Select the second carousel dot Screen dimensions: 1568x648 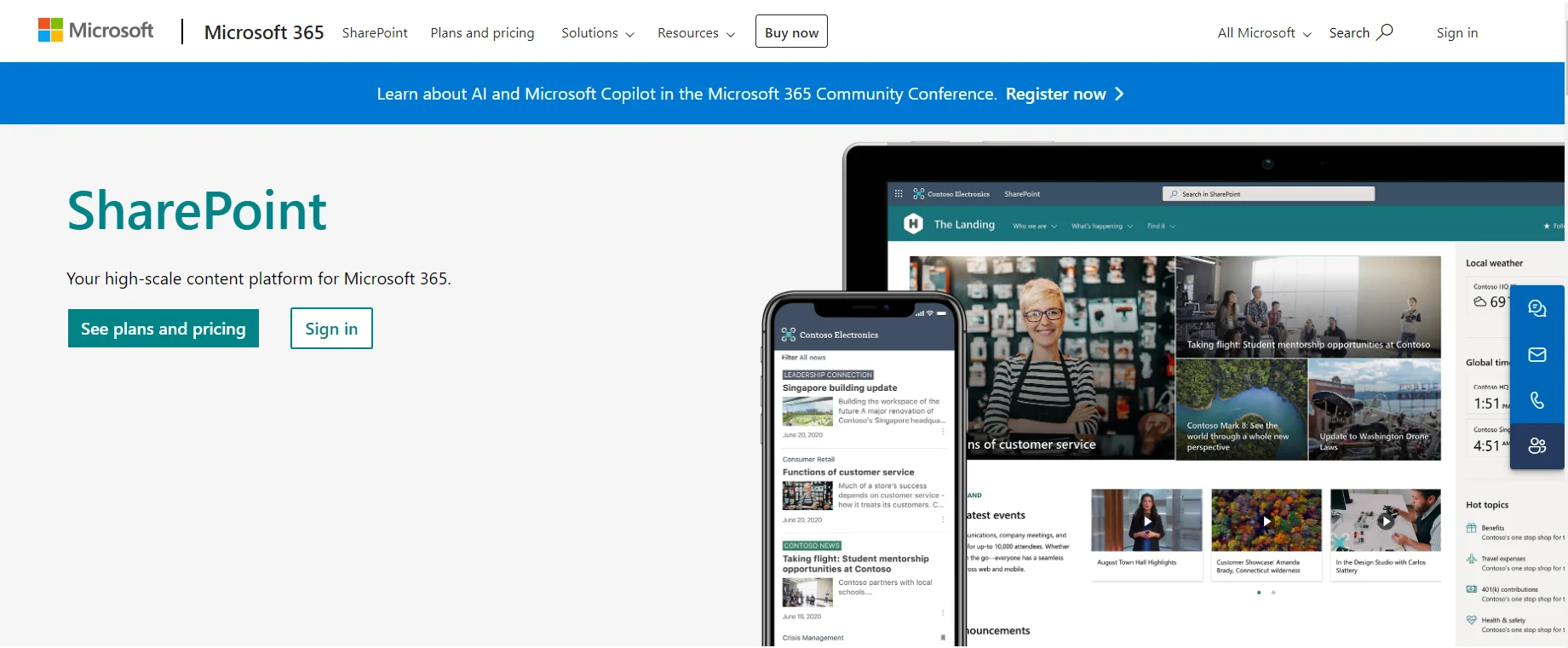(x=1273, y=593)
